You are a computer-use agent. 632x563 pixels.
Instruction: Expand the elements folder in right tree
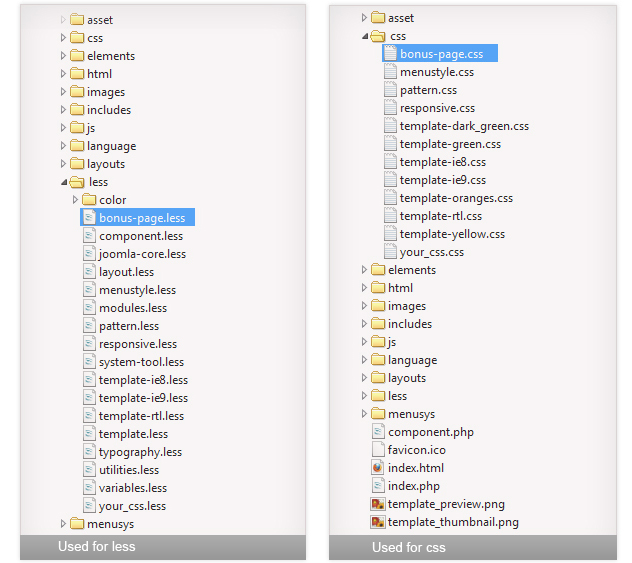(x=364, y=270)
